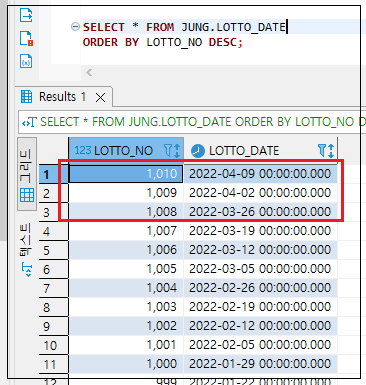366x385 pixels.
Task: Click the cell with value 1,006
Action: tap(126, 250)
